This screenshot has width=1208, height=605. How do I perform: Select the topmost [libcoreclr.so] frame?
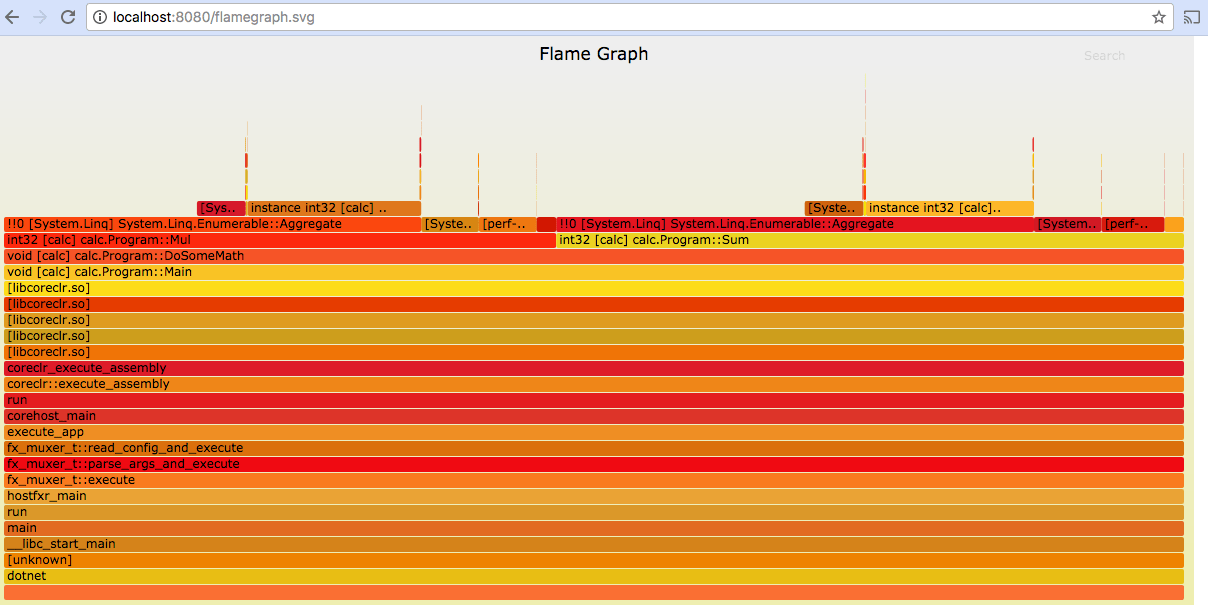pos(594,288)
